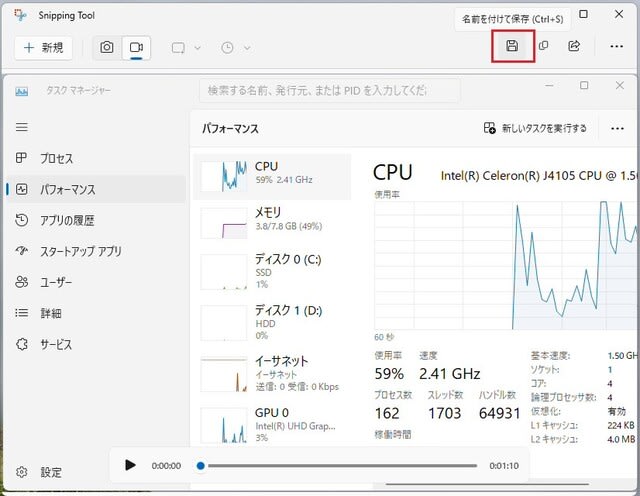The height and width of the screenshot is (496, 640).
Task: Click the サービス puzzle icon
Action: click(x=22, y=344)
